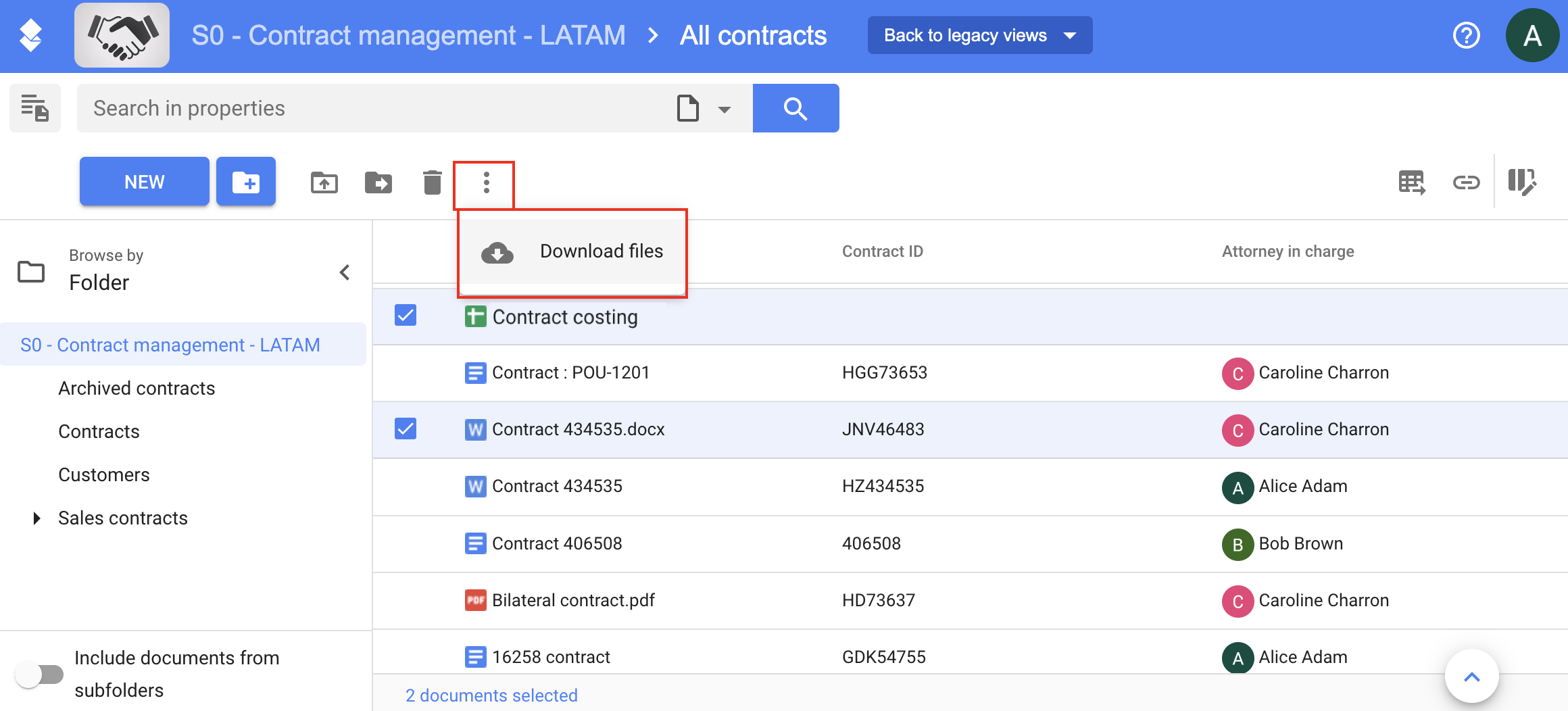Click contract ID JNV46483 cell
1568x711 pixels.
tap(883, 429)
